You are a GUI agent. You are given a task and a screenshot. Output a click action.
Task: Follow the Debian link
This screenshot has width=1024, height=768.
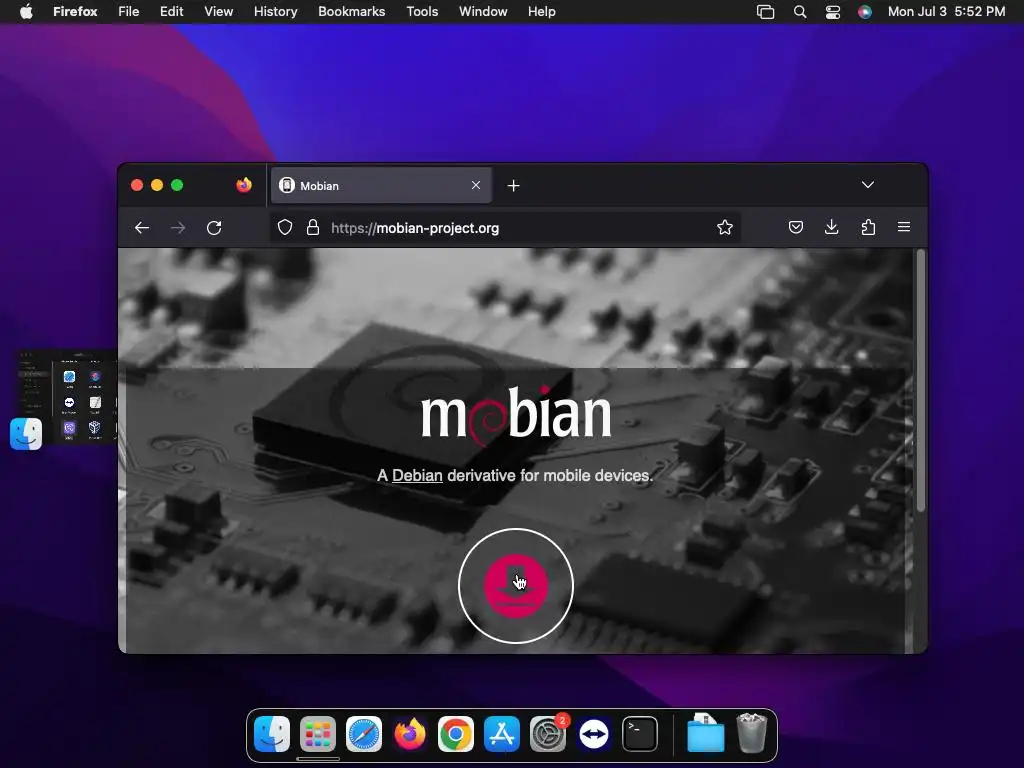[417, 475]
